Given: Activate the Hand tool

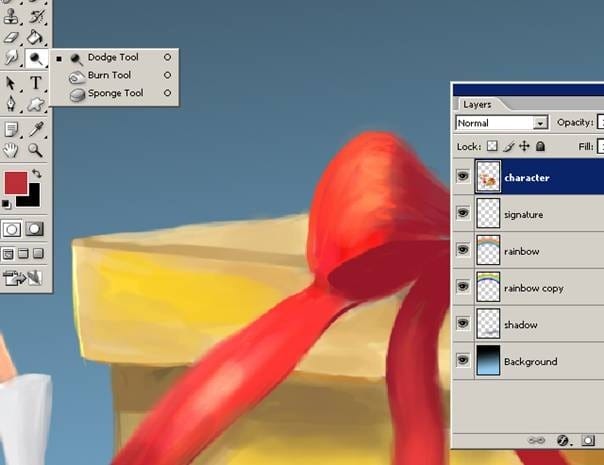Looking at the screenshot, I should (x=11, y=150).
